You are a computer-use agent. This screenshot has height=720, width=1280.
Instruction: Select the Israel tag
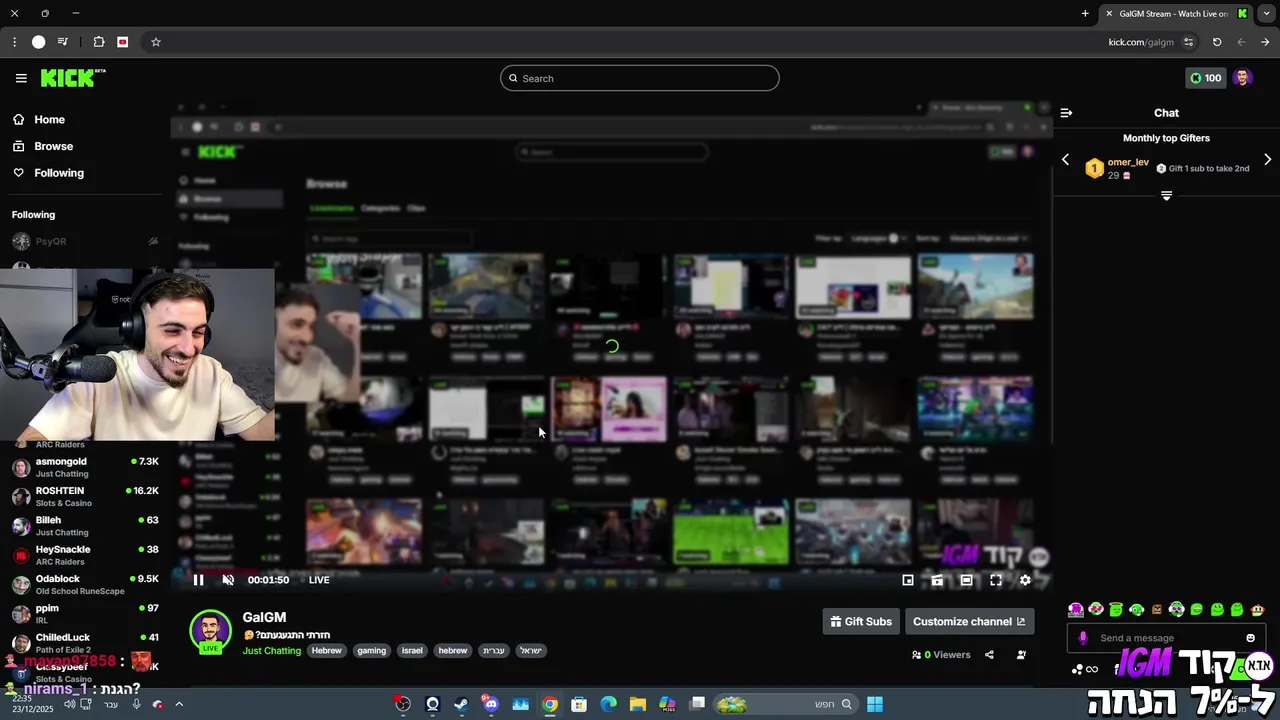click(x=412, y=651)
